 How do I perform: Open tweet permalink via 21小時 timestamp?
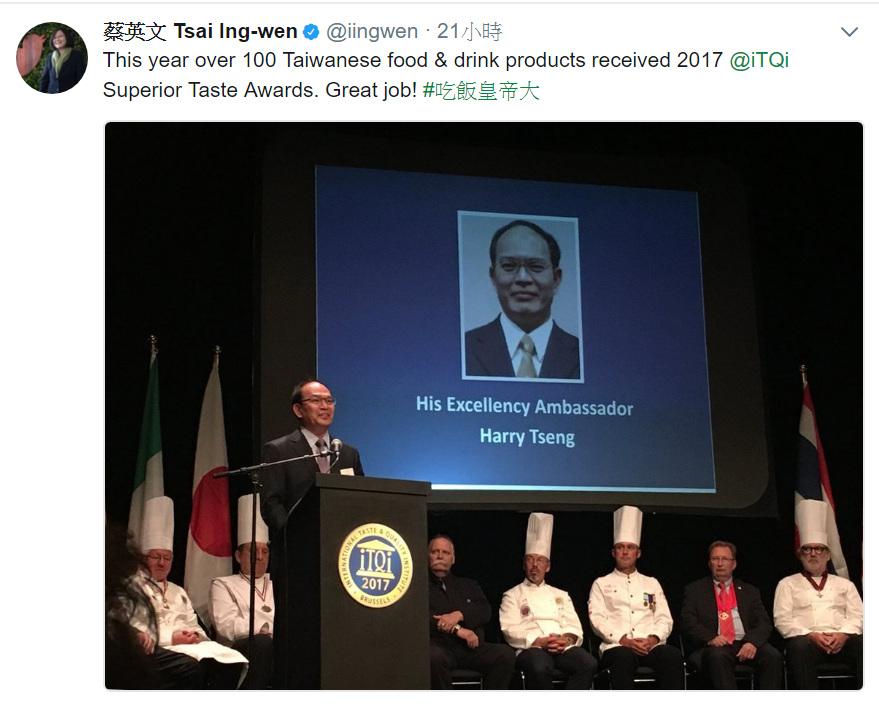(x=469, y=31)
